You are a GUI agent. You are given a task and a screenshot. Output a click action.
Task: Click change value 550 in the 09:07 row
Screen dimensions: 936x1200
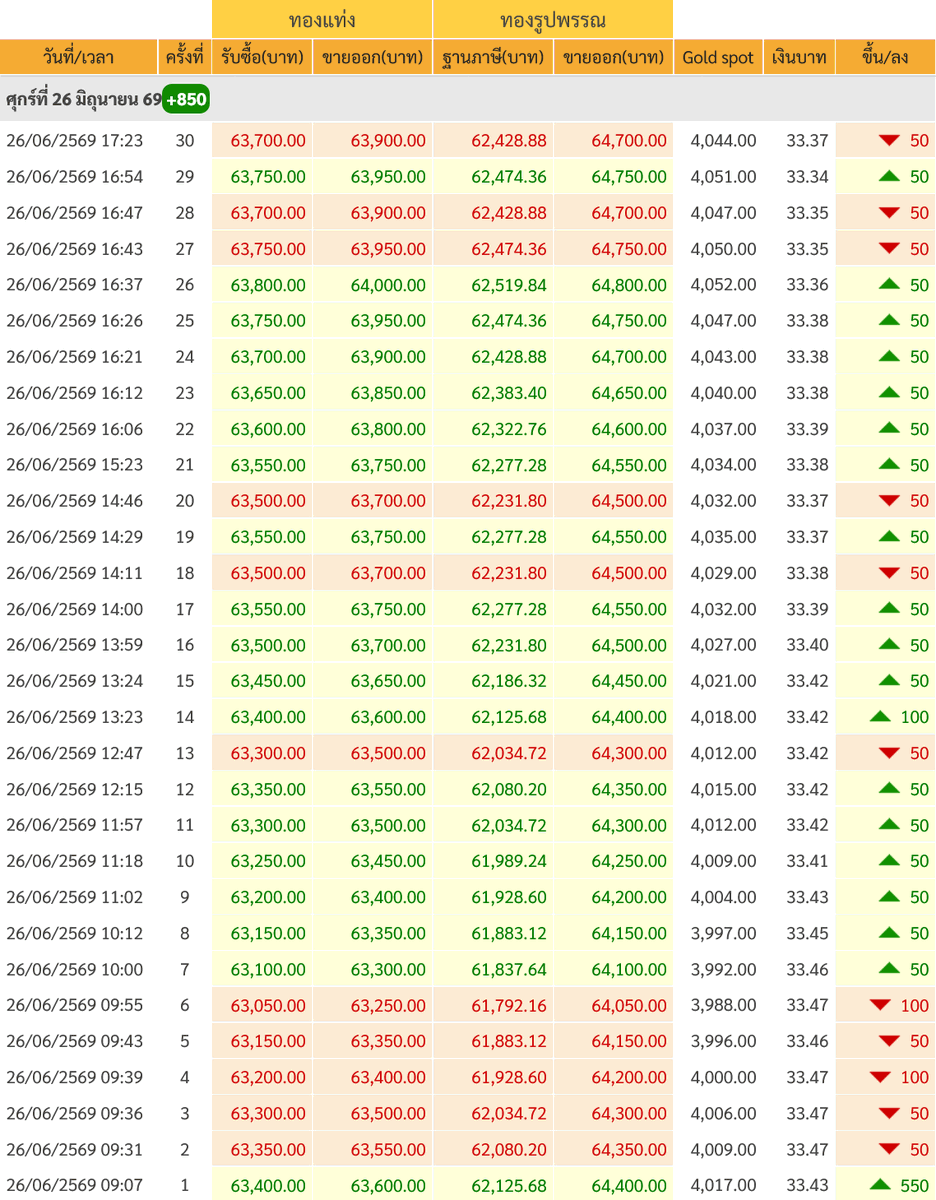pyautogui.click(x=914, y=1185)
